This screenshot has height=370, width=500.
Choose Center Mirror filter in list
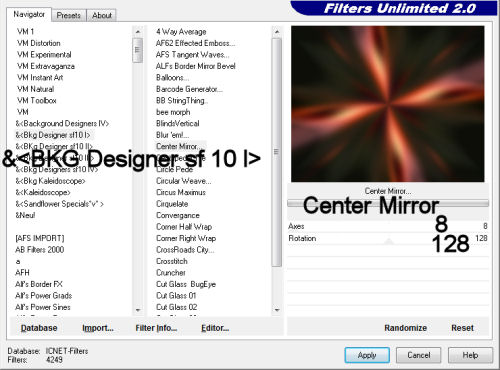(x=178, y=146)
